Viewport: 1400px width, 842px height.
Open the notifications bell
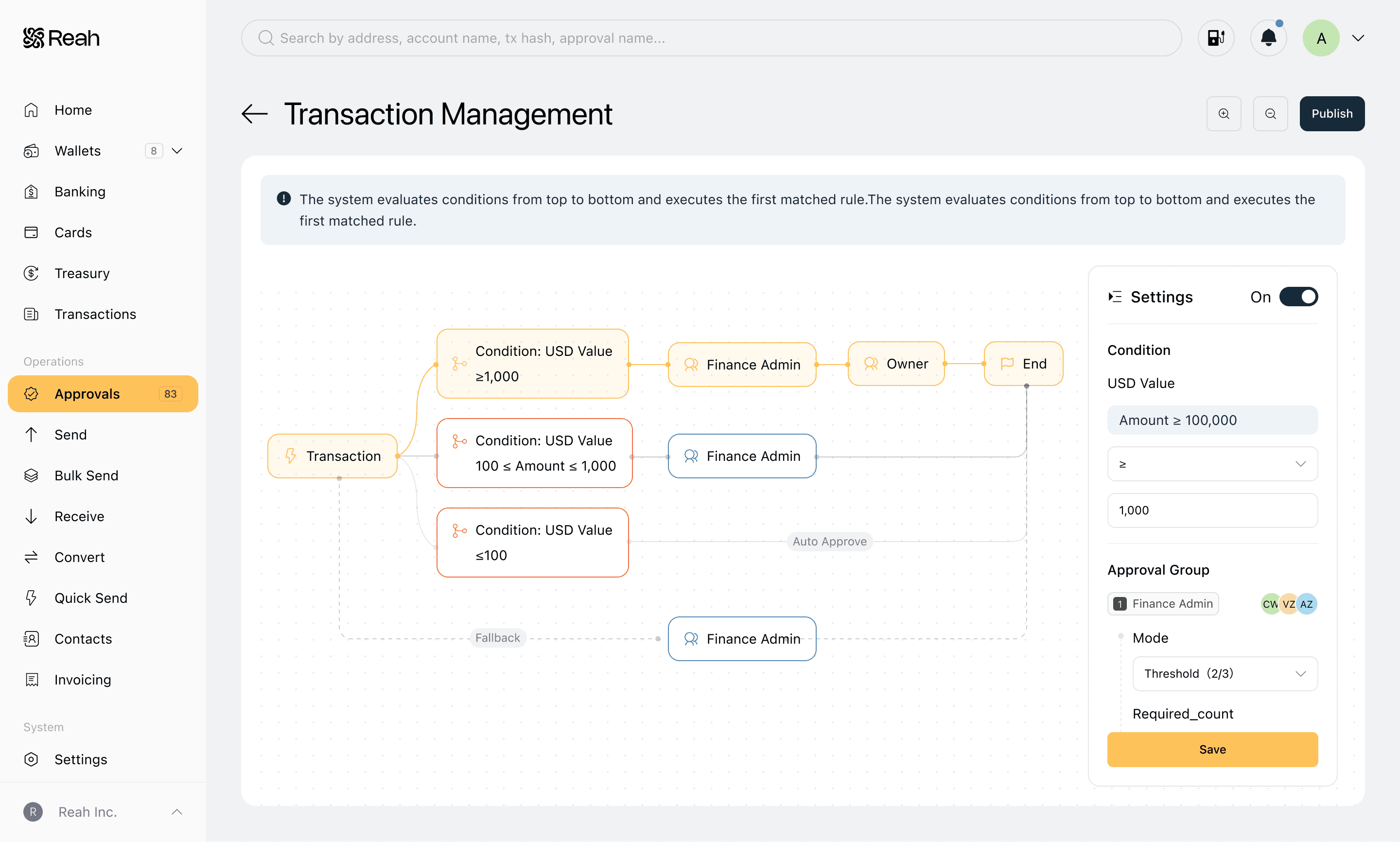[x=1268, y=38]
